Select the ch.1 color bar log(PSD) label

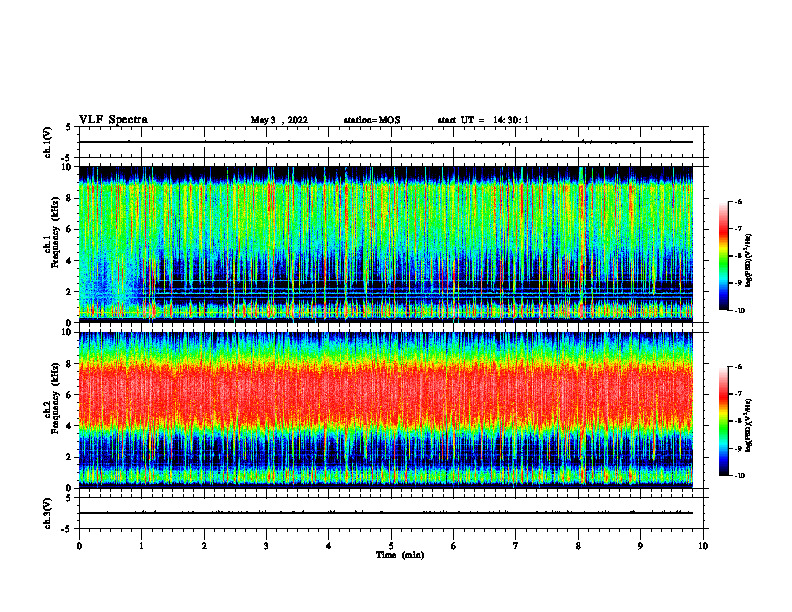point(749,260)
